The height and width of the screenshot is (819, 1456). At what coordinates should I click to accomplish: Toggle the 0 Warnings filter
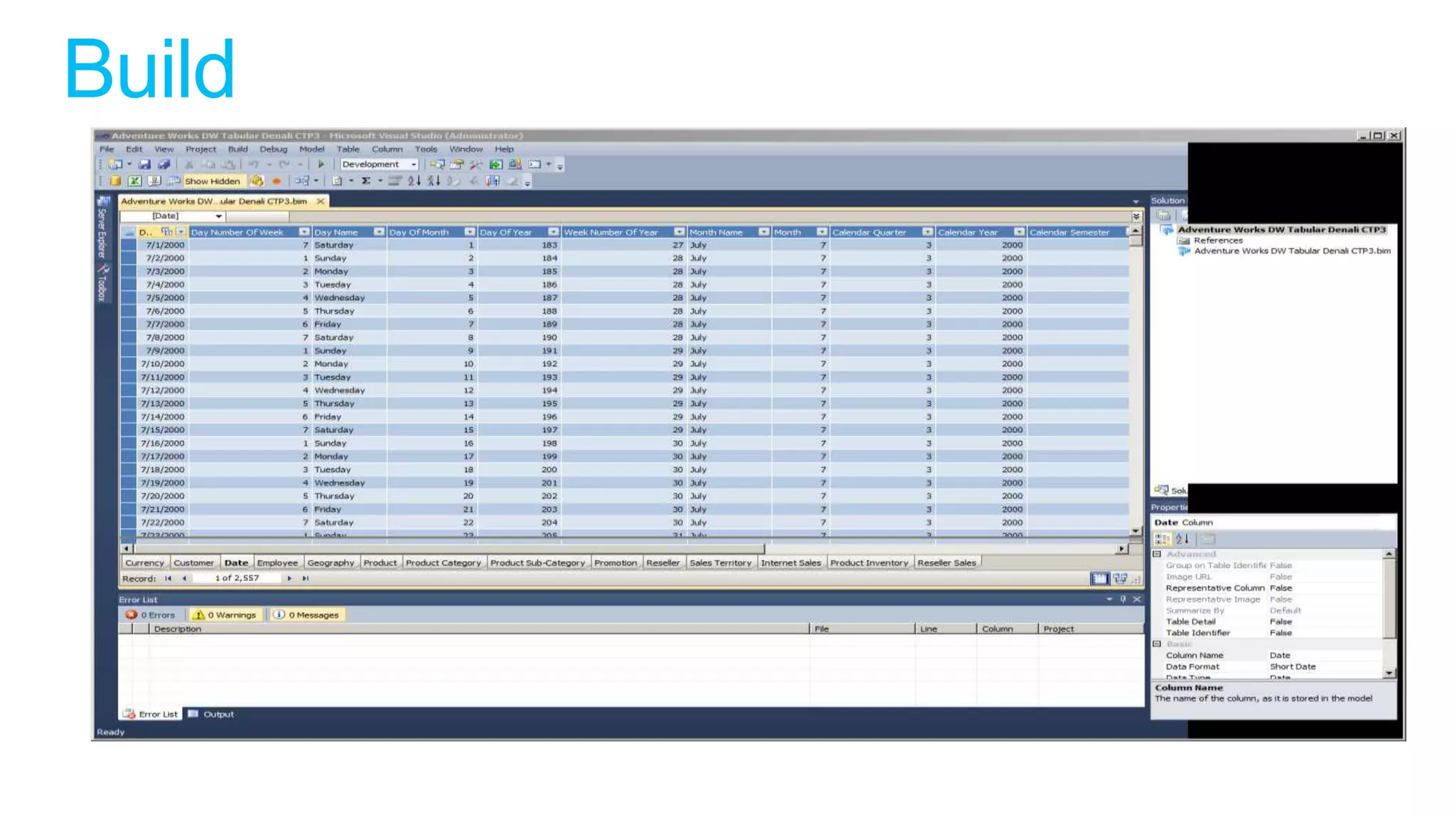pos(225,615)
